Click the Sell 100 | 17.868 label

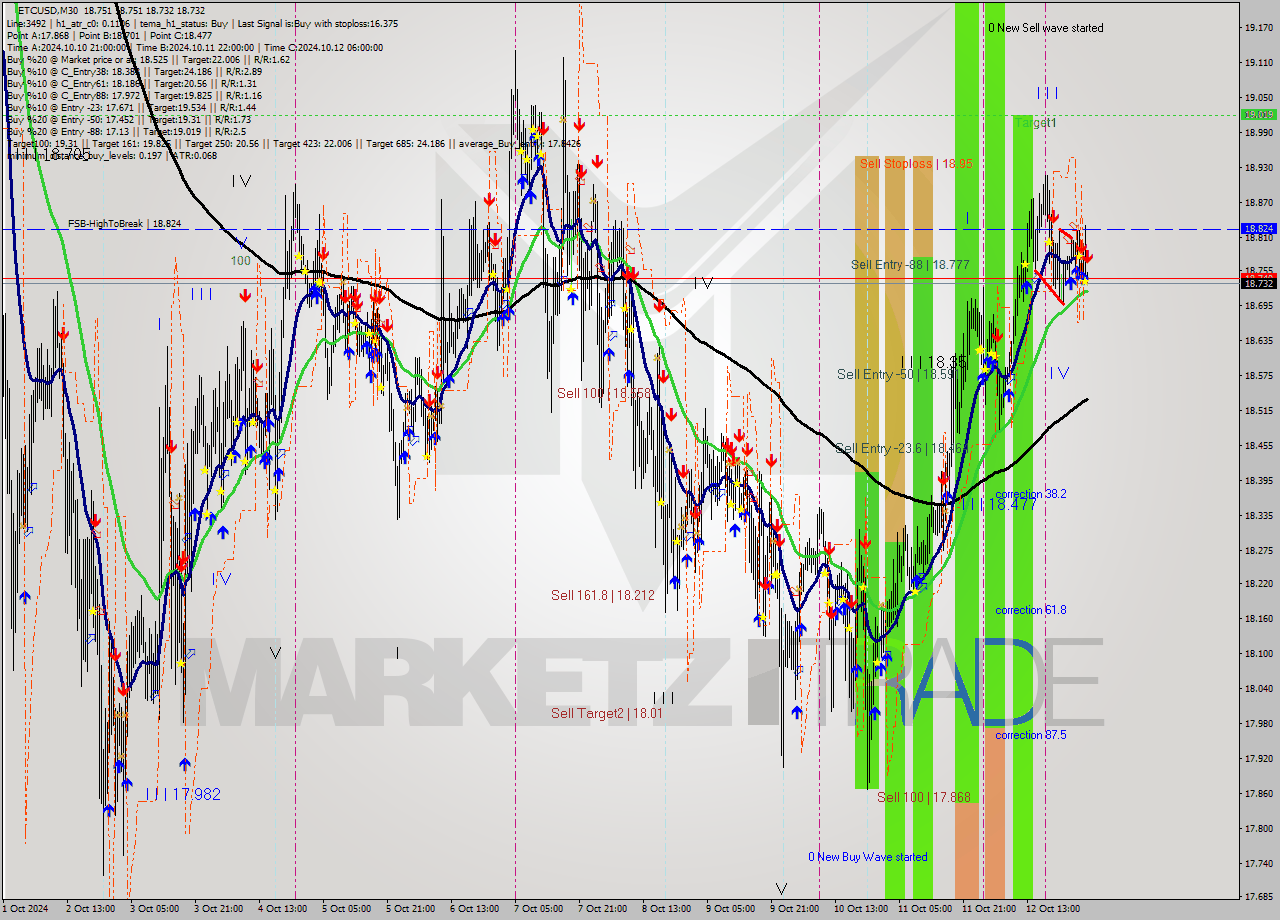[924, 797]
